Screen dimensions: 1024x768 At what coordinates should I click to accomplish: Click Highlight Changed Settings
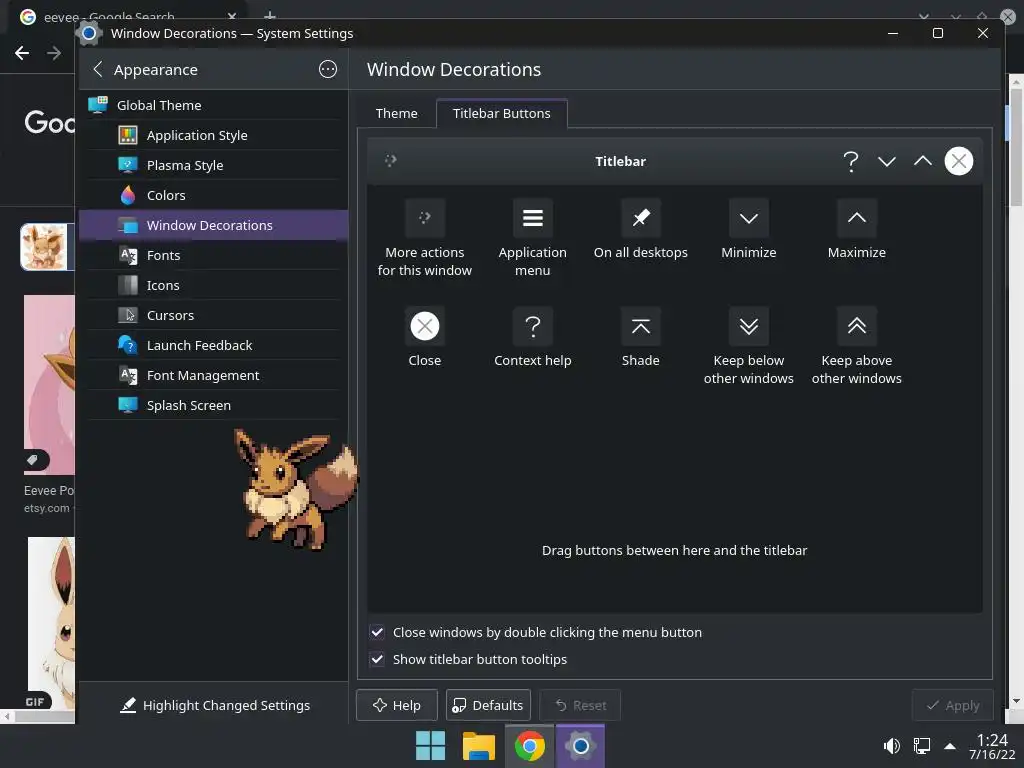click(x=215, y=705)
